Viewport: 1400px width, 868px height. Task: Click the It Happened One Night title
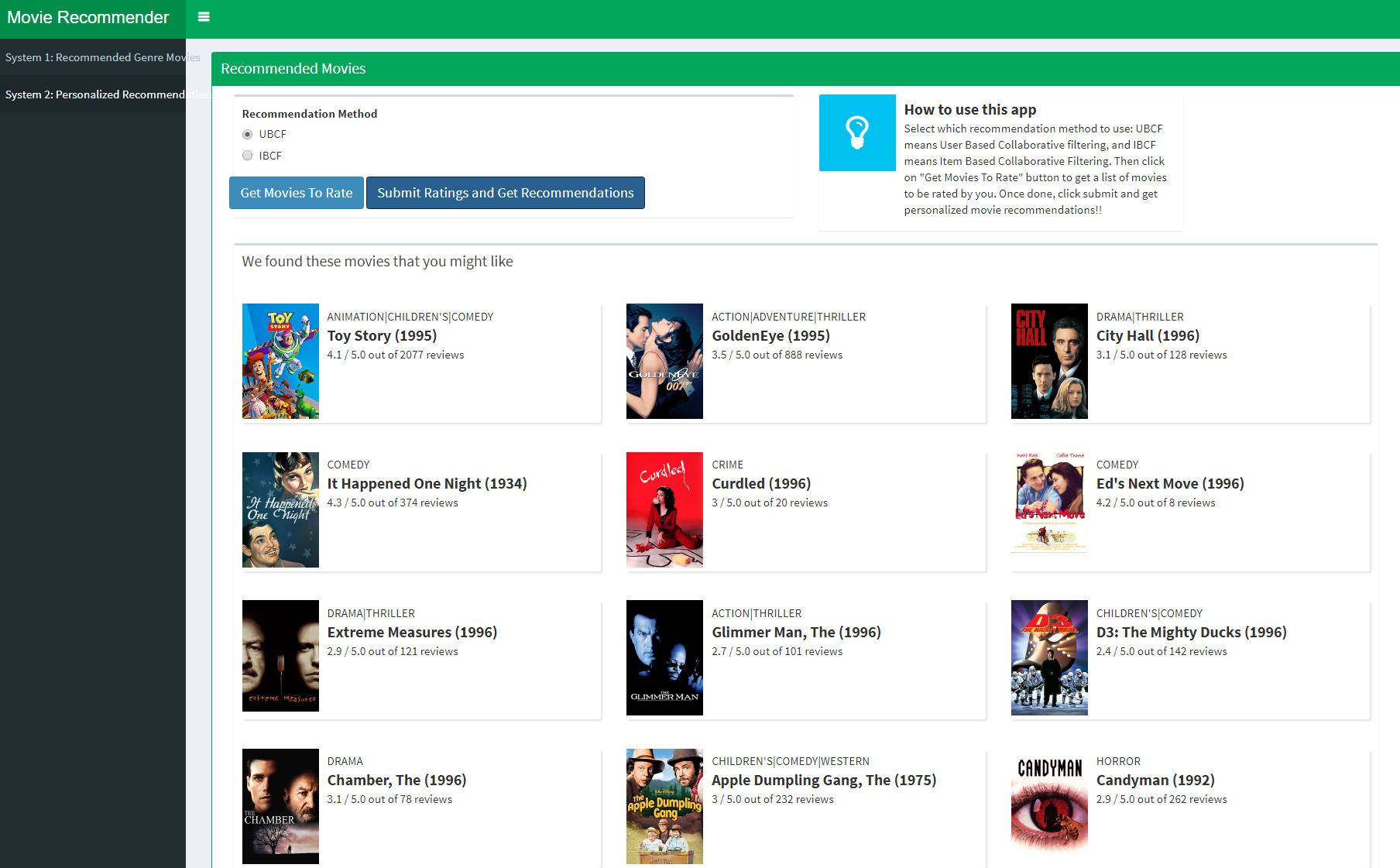[x=427, y=483]
